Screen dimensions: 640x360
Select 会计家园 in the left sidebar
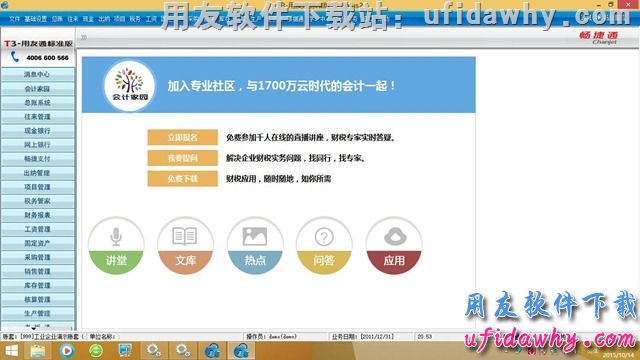coord(38,89)
